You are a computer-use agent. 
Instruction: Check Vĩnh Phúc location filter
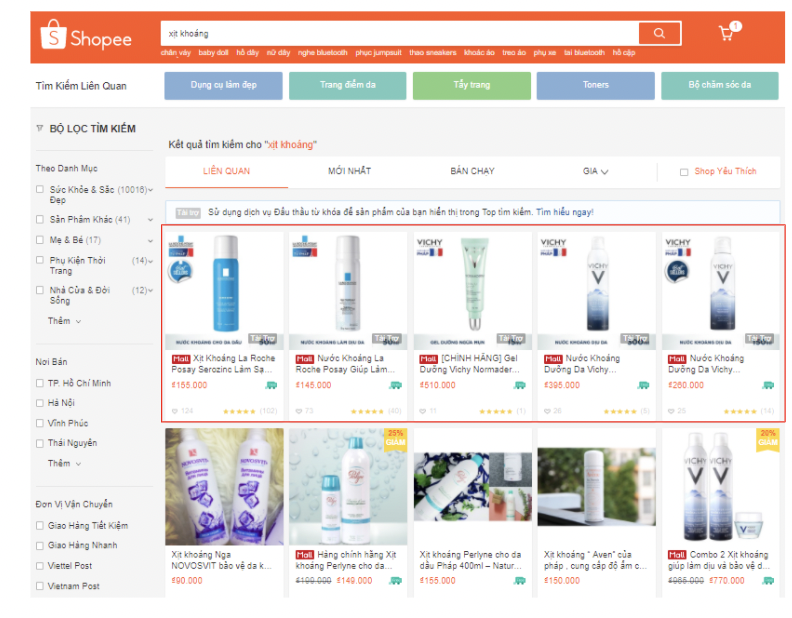[40, 423]
